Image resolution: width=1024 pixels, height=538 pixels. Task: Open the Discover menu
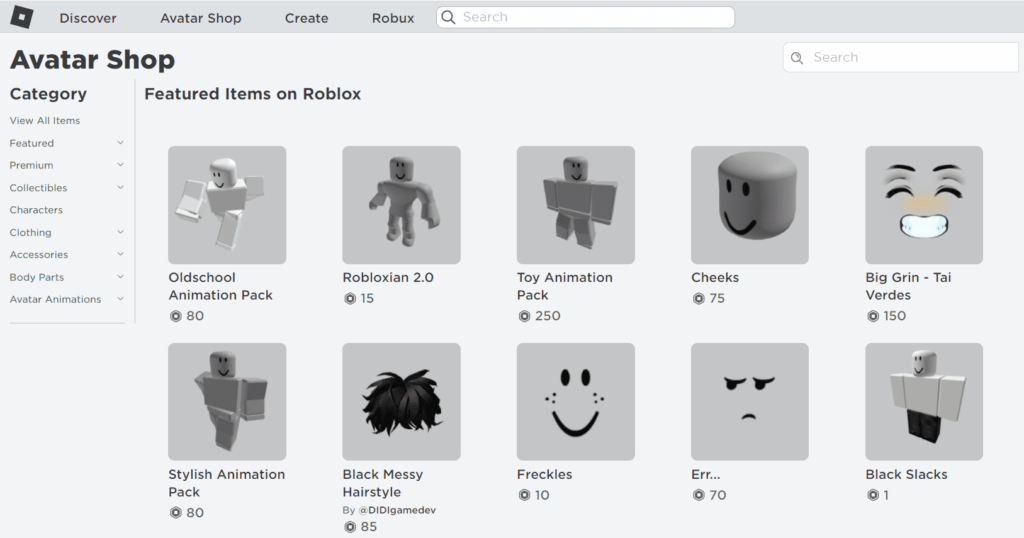pyautogui.click(x=88, y=18)
